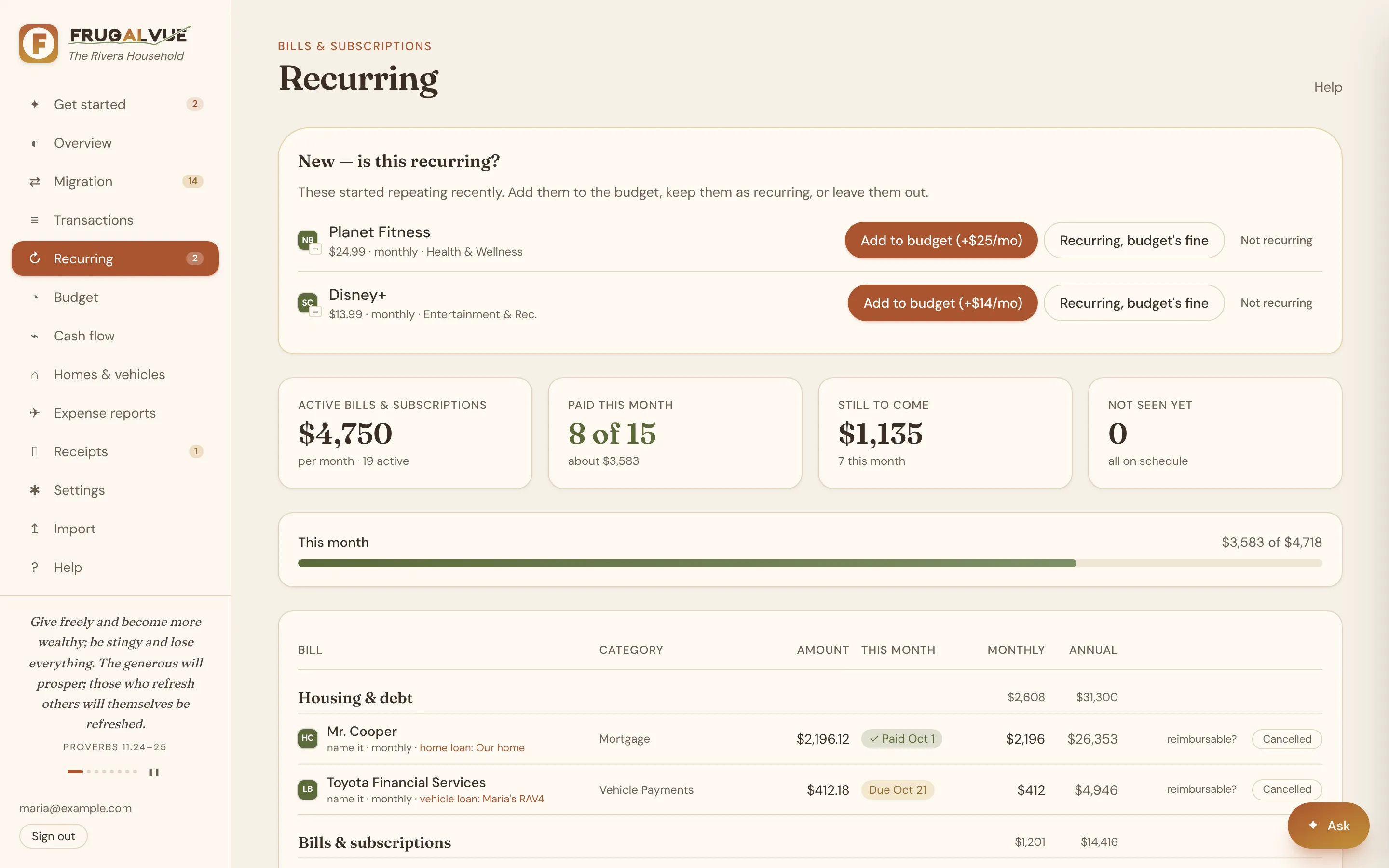This screenshot has width=1389, height=868.
Task: Go to Cash flow in sidebar
Action: (115, 336)
